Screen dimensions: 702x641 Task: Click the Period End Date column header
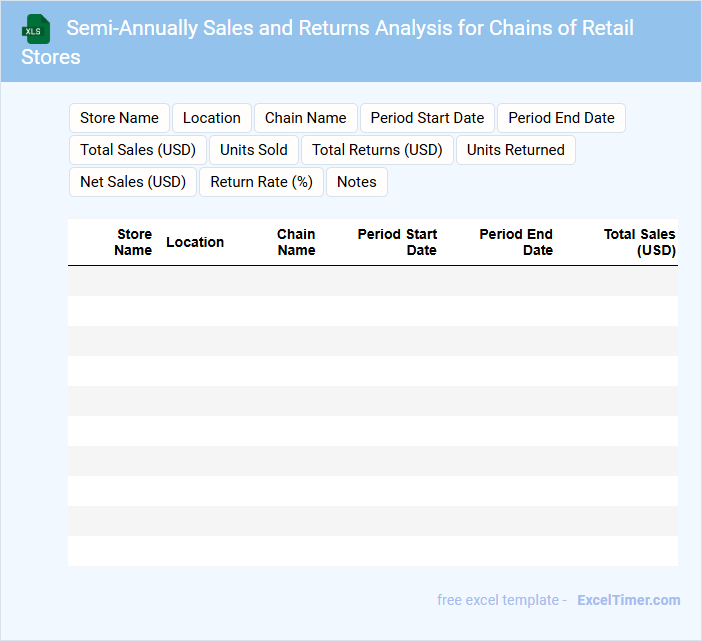click(516, 242)
